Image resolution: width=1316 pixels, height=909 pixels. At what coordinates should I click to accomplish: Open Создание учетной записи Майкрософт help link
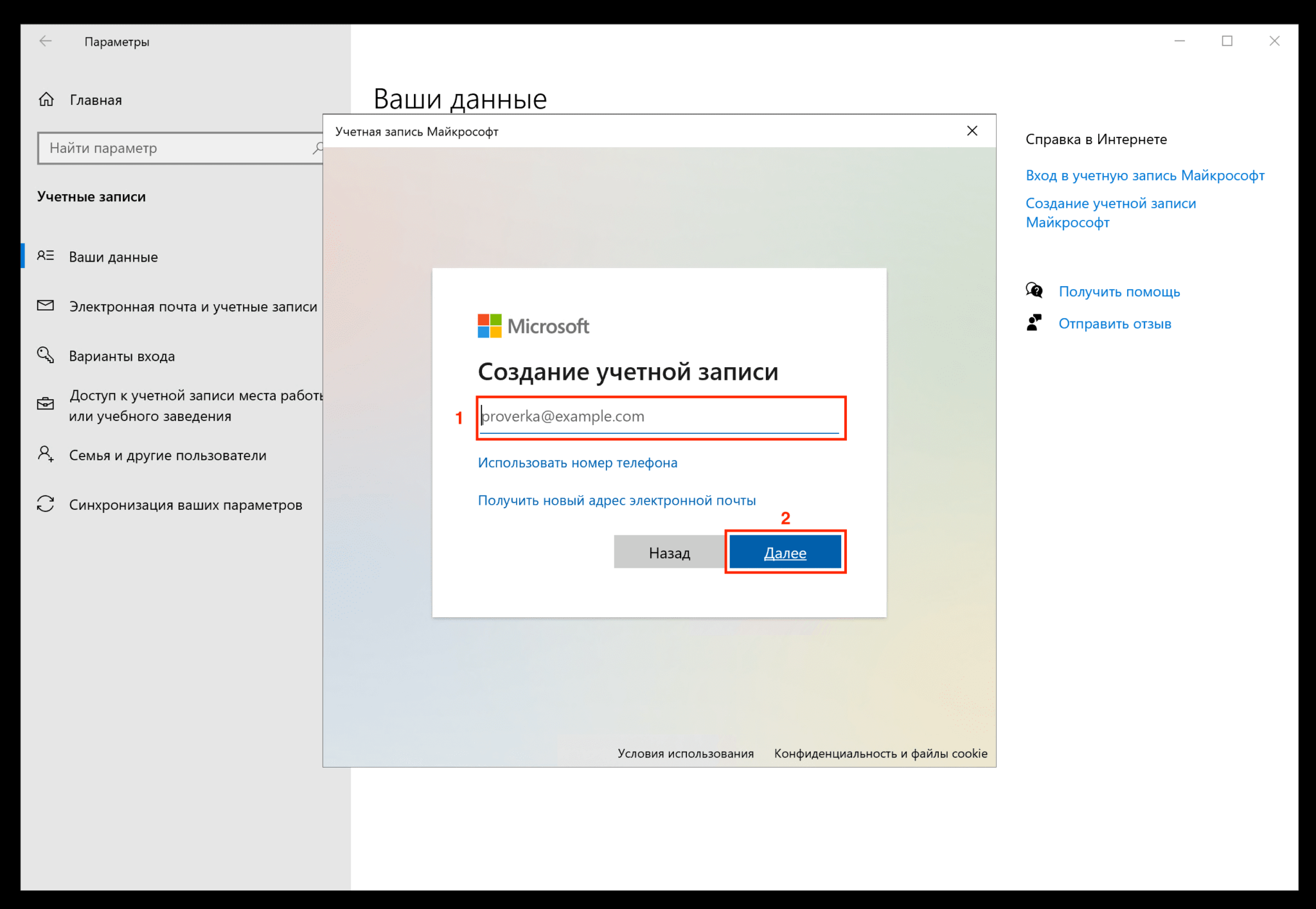pyautogui.click(x=1110, y=213)
